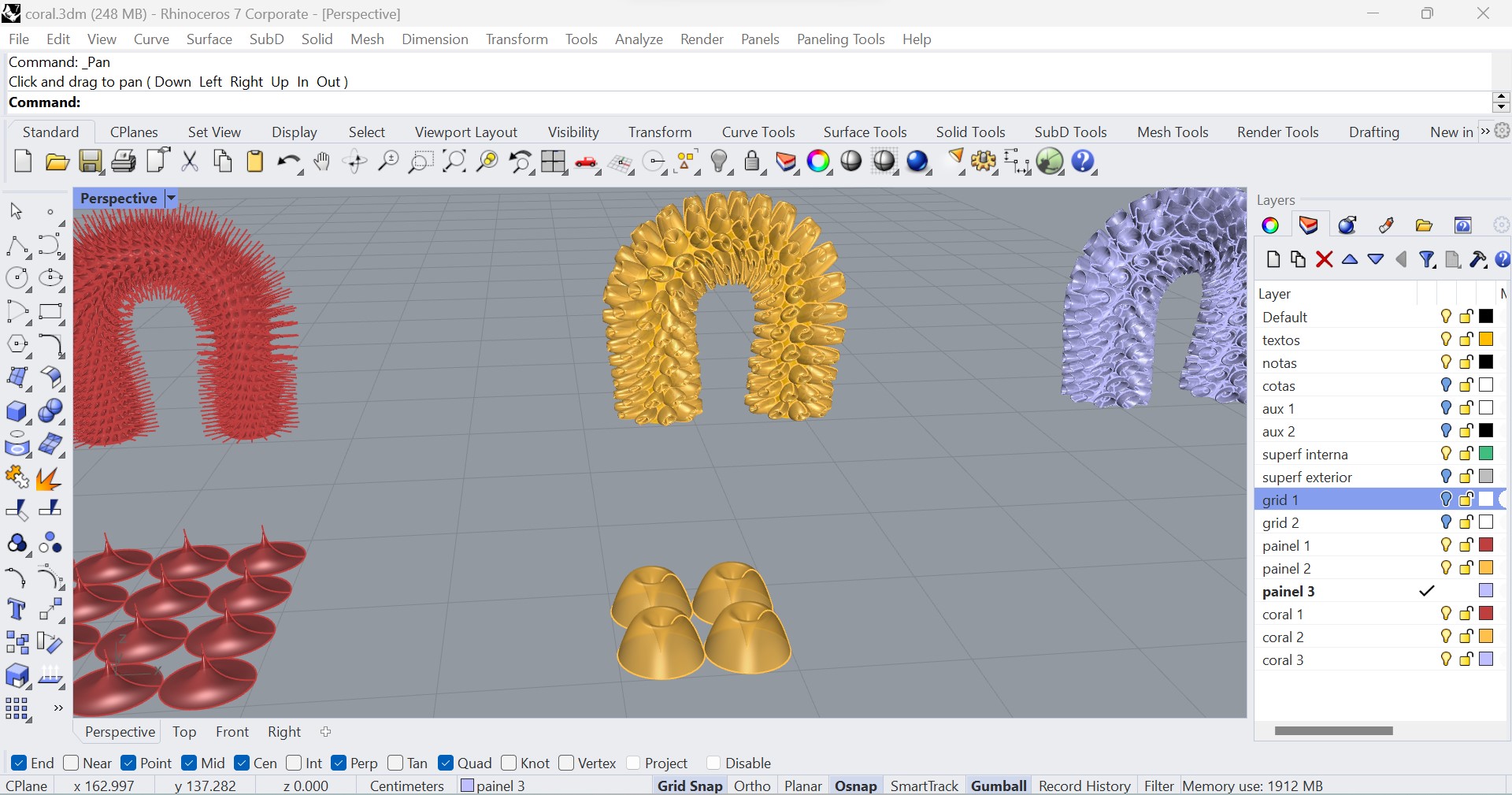1512x795 pixels.
Task: Toggle the lock on layer coral 1
Action: (x=1466, y=614)
